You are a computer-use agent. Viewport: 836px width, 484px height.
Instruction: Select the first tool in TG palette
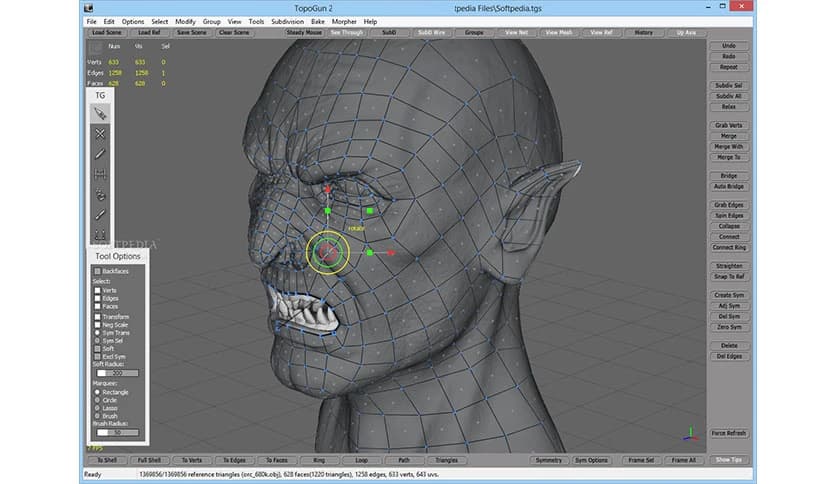100,114
